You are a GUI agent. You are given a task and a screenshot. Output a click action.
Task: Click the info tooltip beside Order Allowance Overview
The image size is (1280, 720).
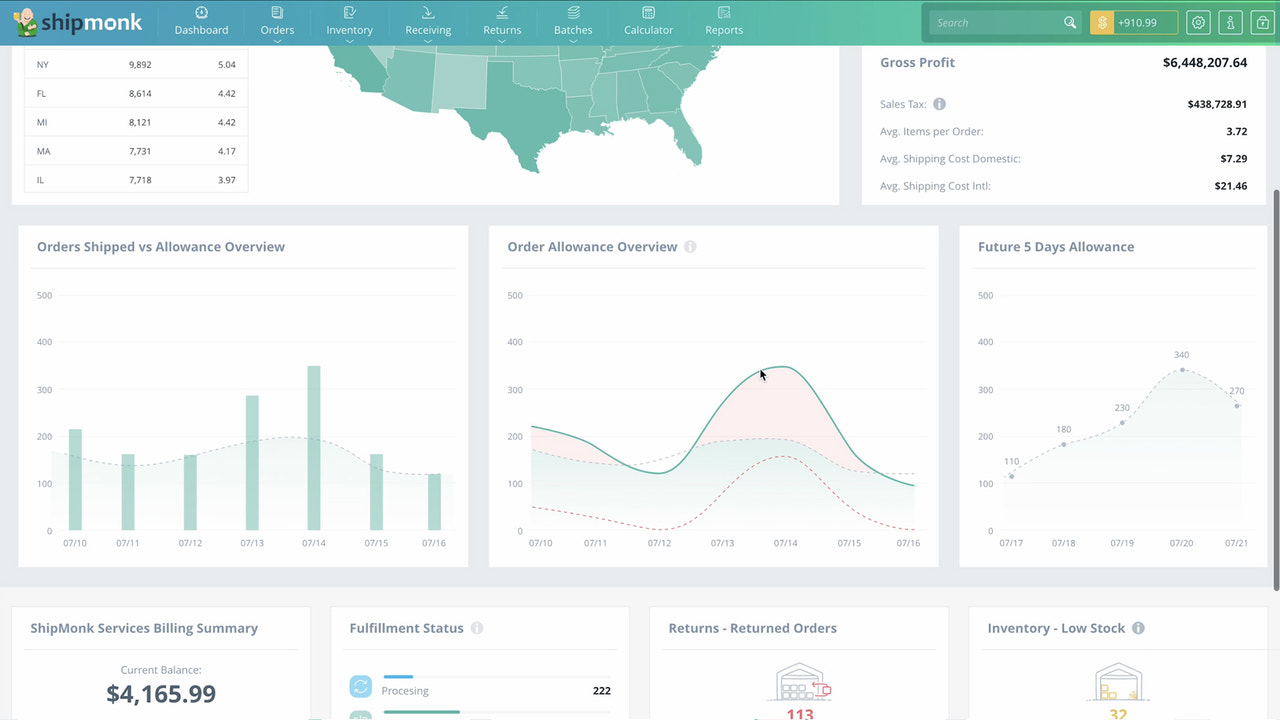[690, 246]
